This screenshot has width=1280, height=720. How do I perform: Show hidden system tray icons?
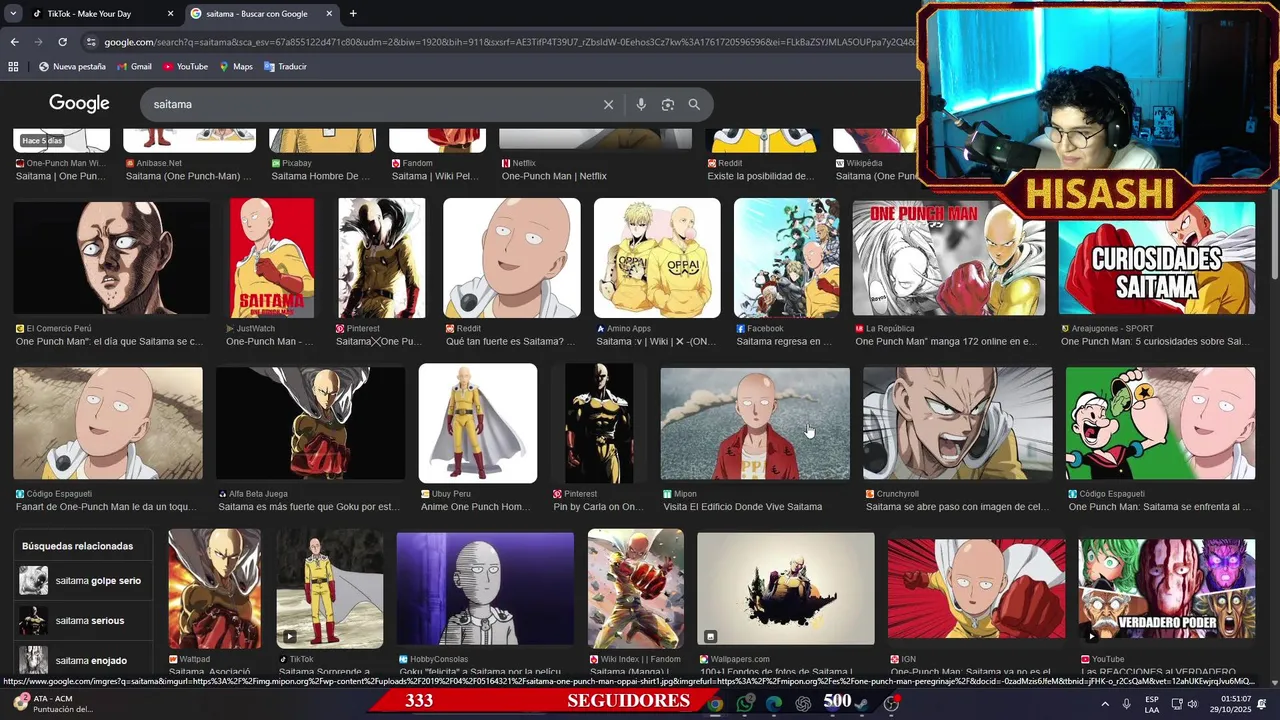coord(1105,704)
